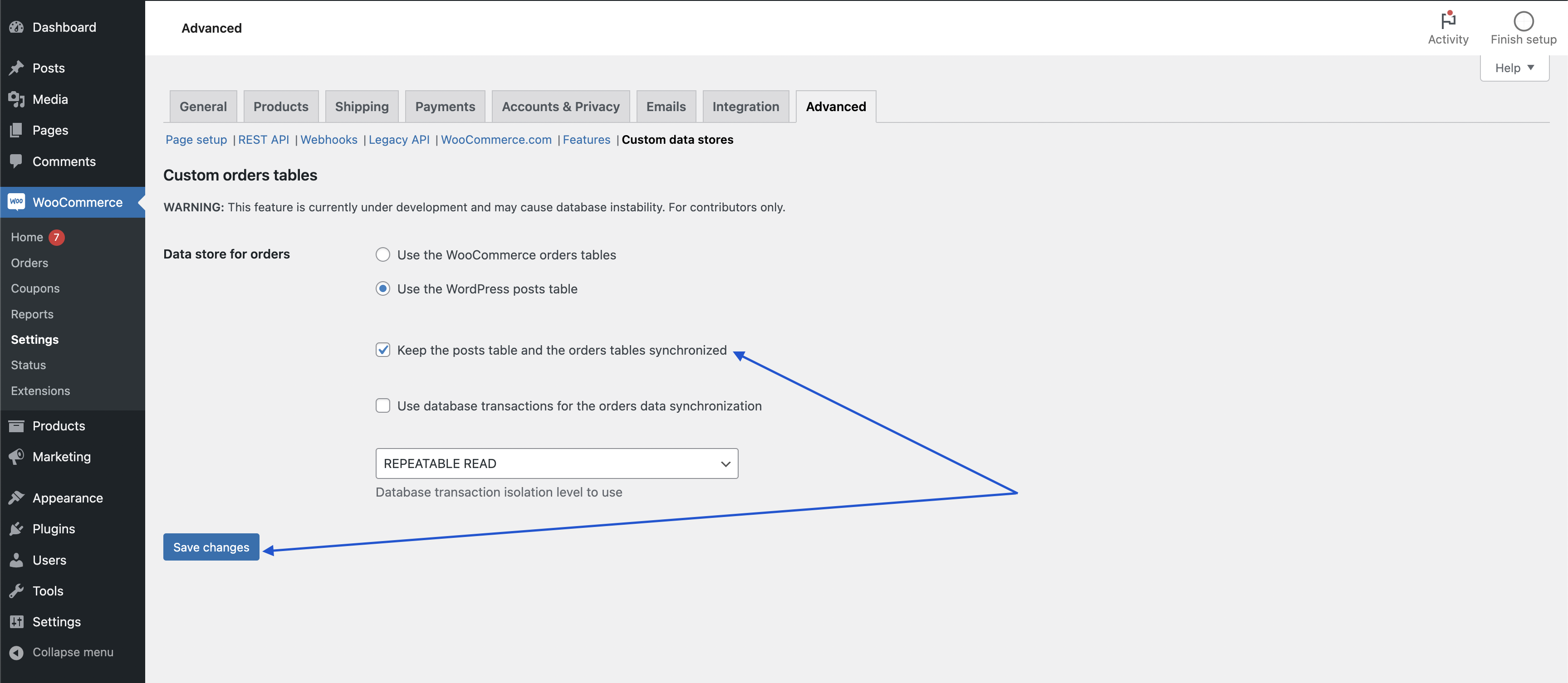
Task: Click the Marketing megaphone icon
Action: tap(16, 457)
